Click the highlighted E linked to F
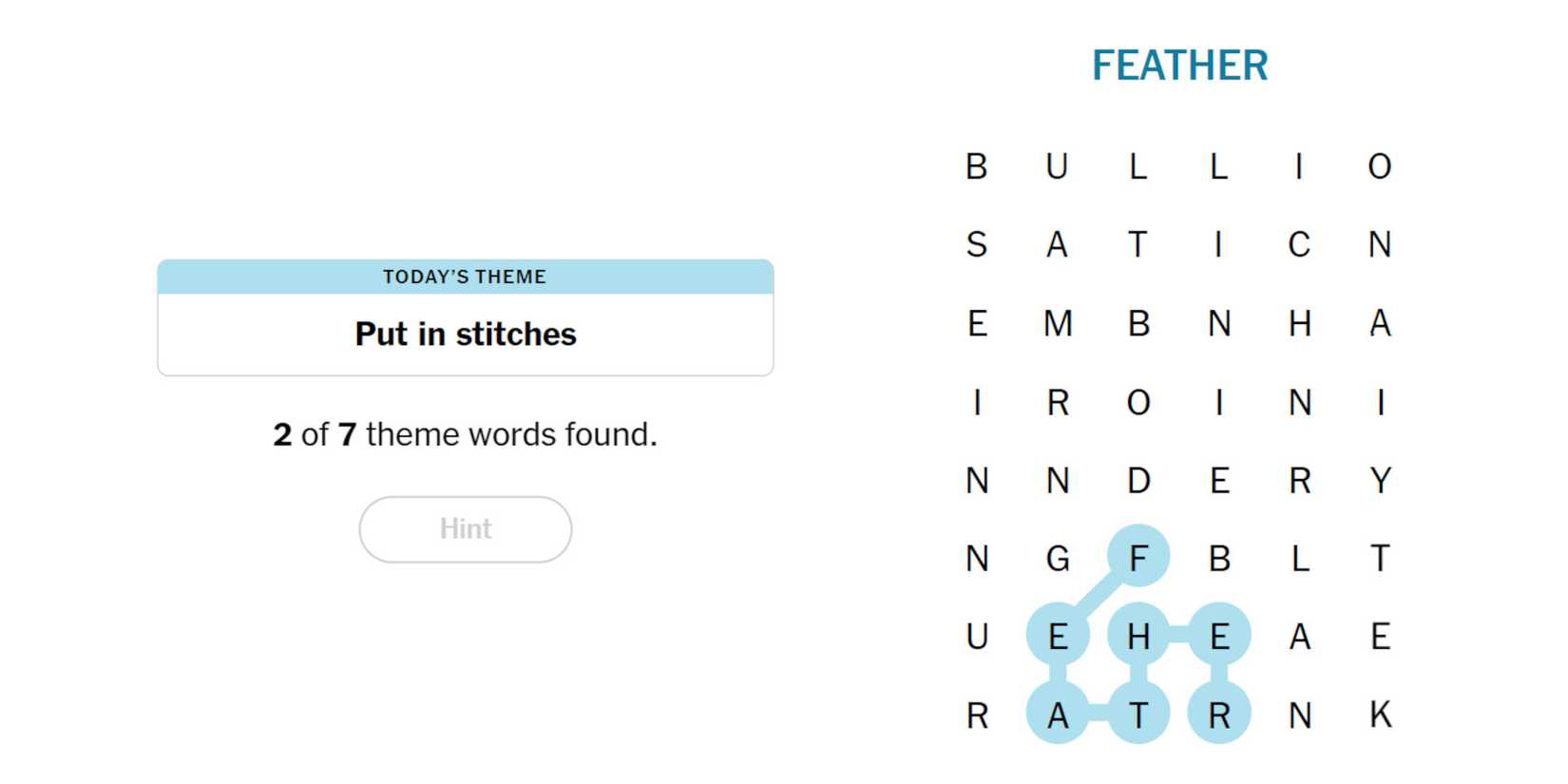The height and width of the screenshot is (784, 1568). click(1058, 636)
